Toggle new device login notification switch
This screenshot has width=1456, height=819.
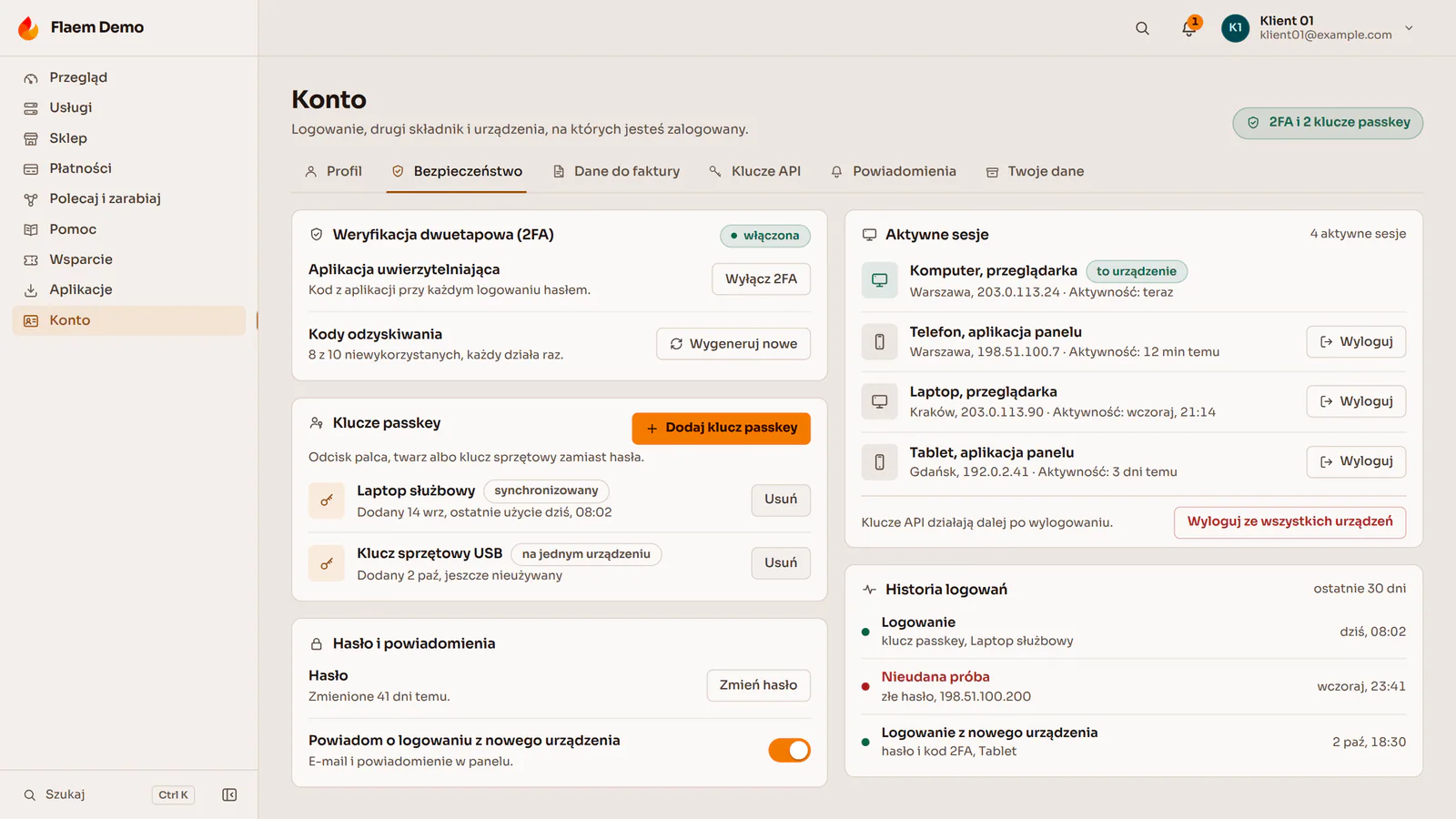(789, 750)
